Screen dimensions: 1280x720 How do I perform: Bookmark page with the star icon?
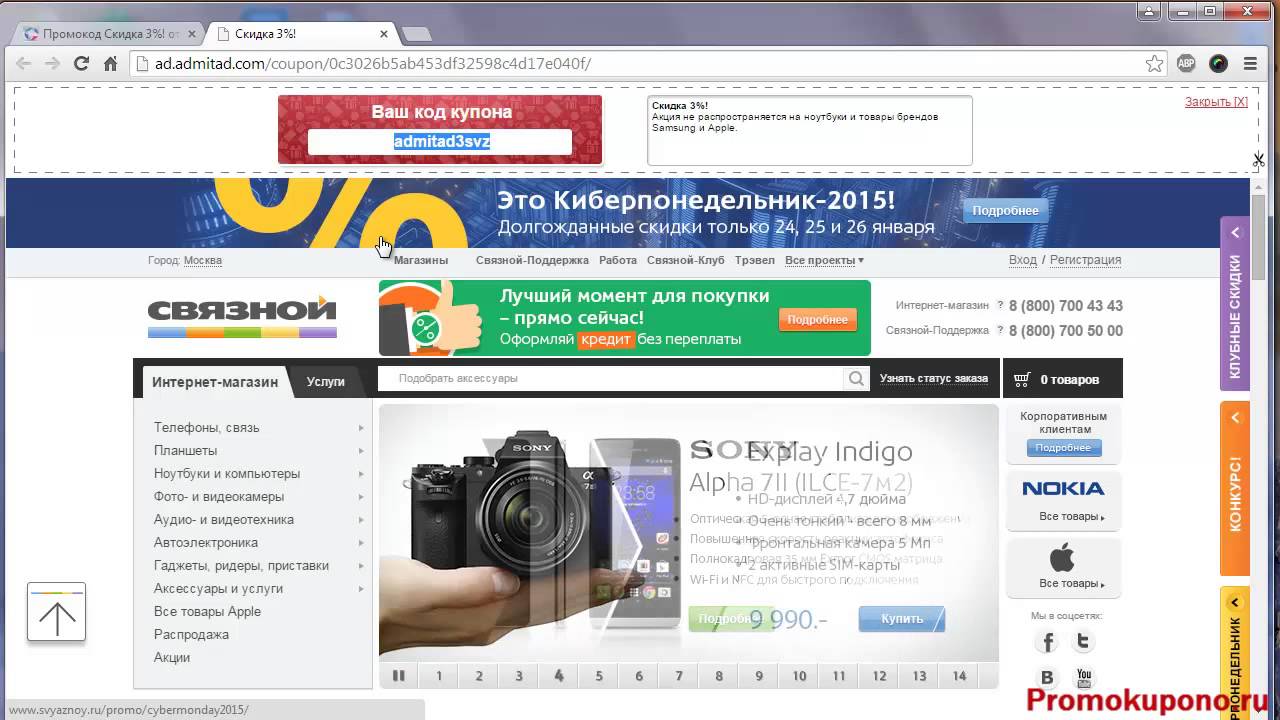(1154, 64)
